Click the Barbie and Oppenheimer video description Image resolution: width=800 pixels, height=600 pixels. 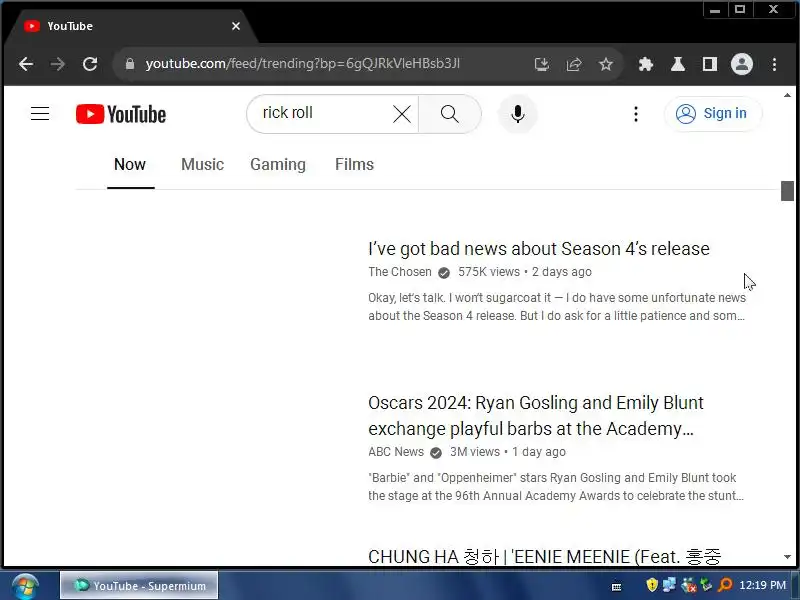coord(556,487)
